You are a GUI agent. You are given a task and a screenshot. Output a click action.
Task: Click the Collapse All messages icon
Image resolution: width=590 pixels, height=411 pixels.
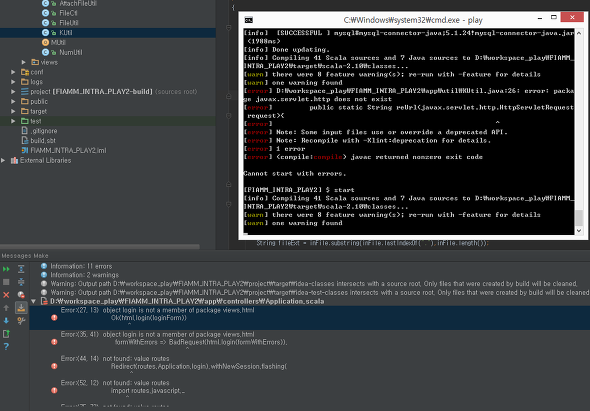[x=21, y=282]
